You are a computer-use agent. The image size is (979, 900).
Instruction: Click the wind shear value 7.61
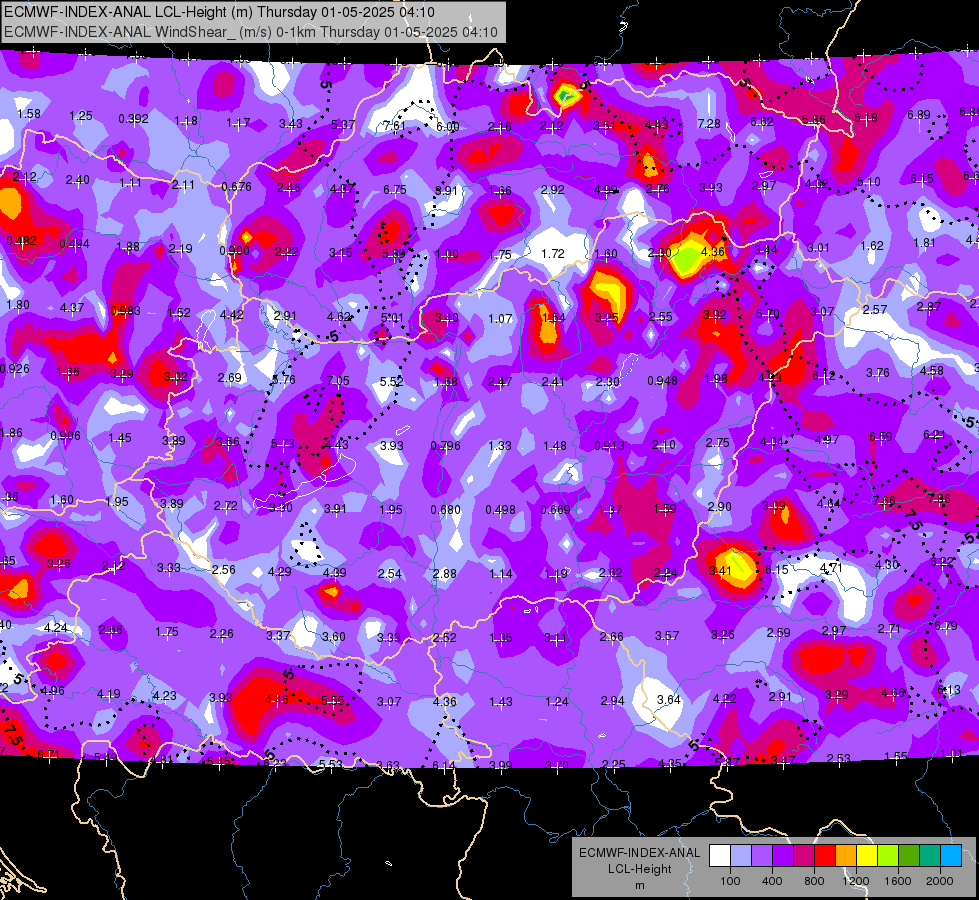tap(395, 125)
